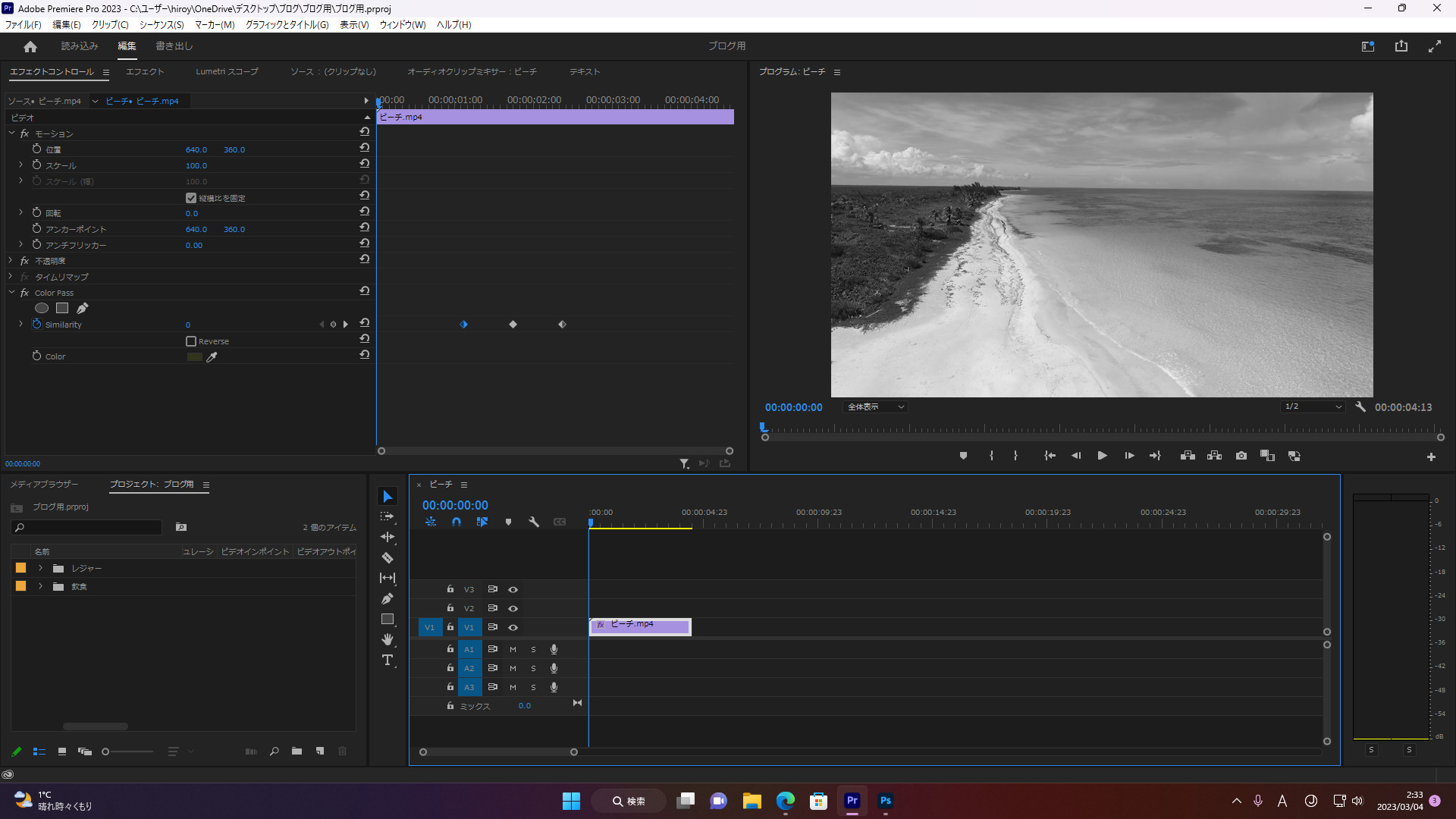The height and width of the screenshot is (819, 1456).
Task: Switch to the Lumetri スコープ tab
Action: (227, 72)
